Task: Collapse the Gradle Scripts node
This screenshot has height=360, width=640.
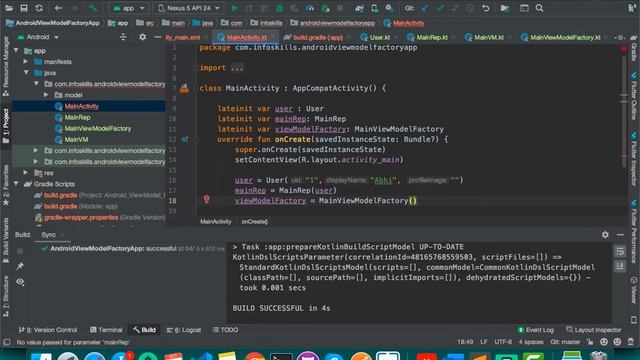Action: [16, 184]
